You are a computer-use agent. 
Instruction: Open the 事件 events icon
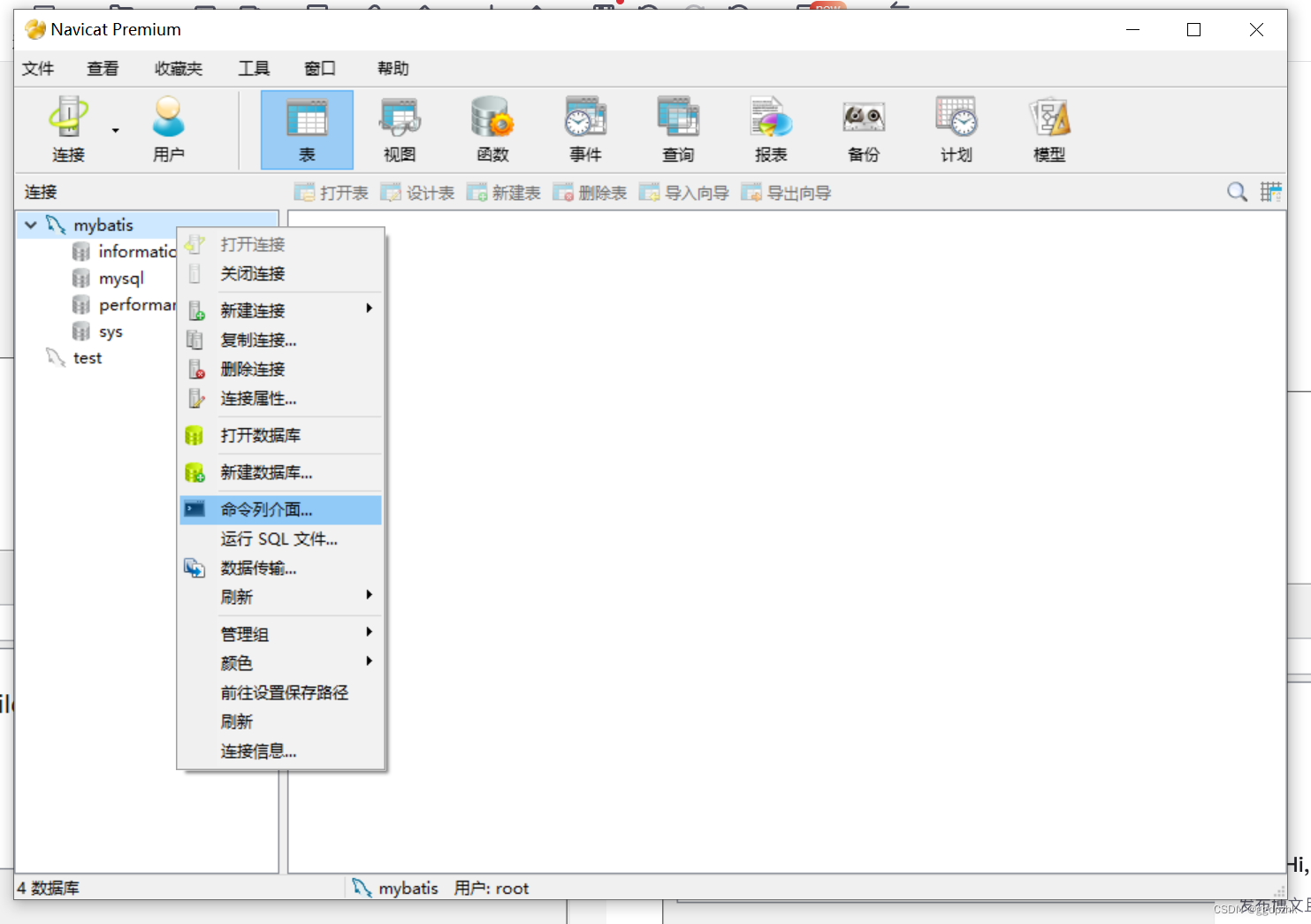click(x=585, y=130)
